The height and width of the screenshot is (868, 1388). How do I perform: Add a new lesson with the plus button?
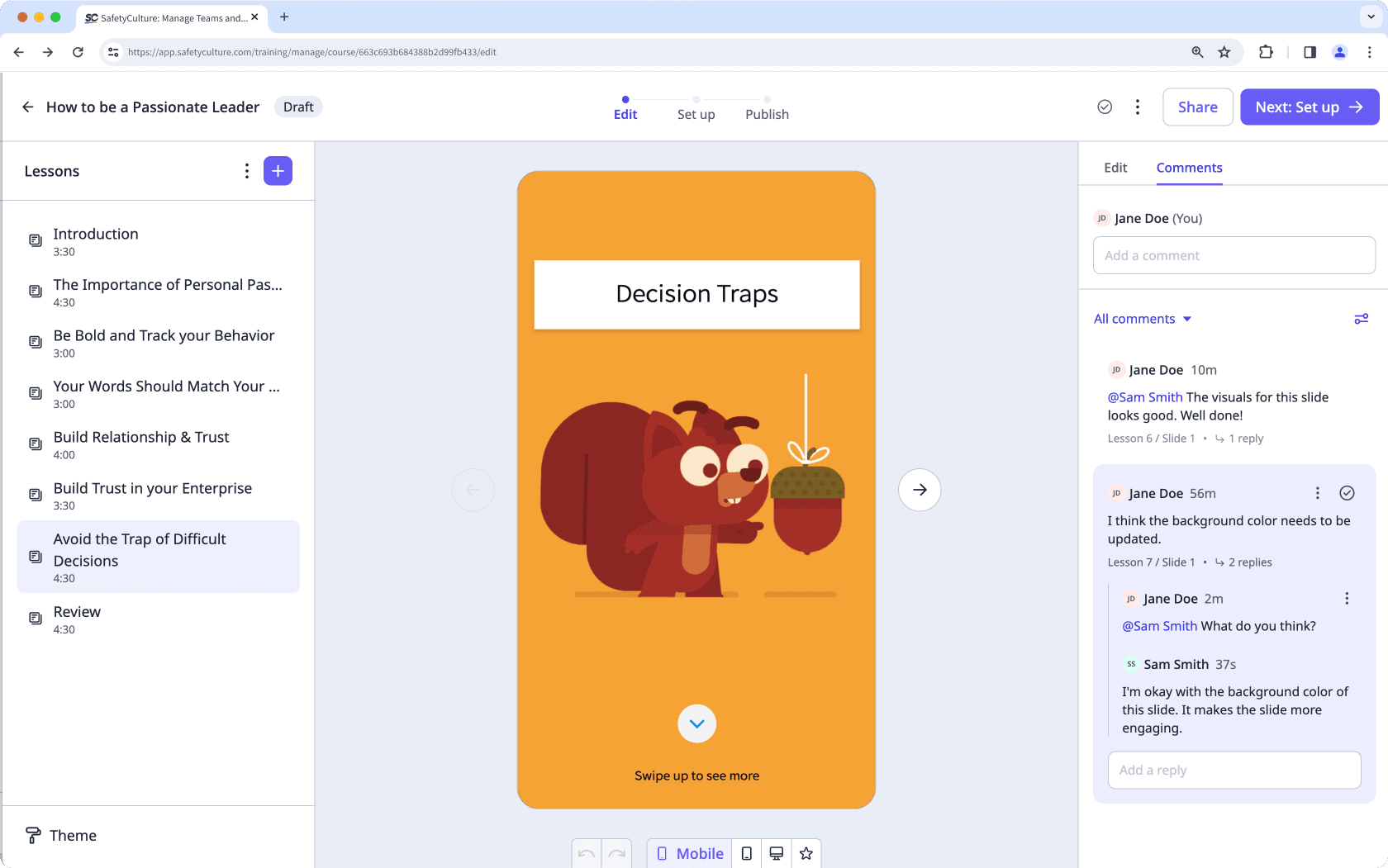coord(278,171)
